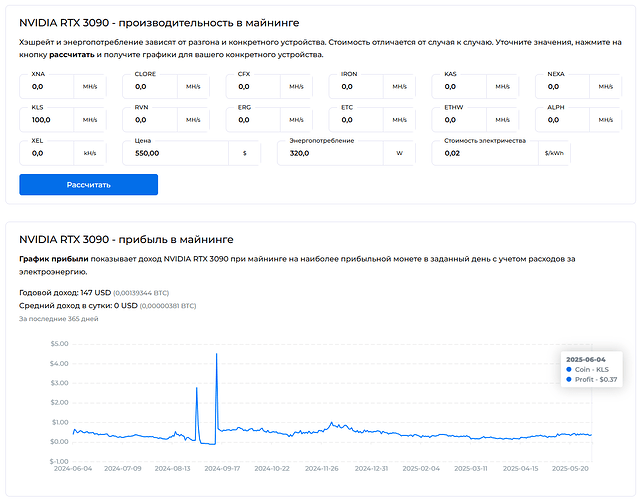Click the $2.00 y-axis label
Viewport: 639px width, 500px height.
(59, 402)
